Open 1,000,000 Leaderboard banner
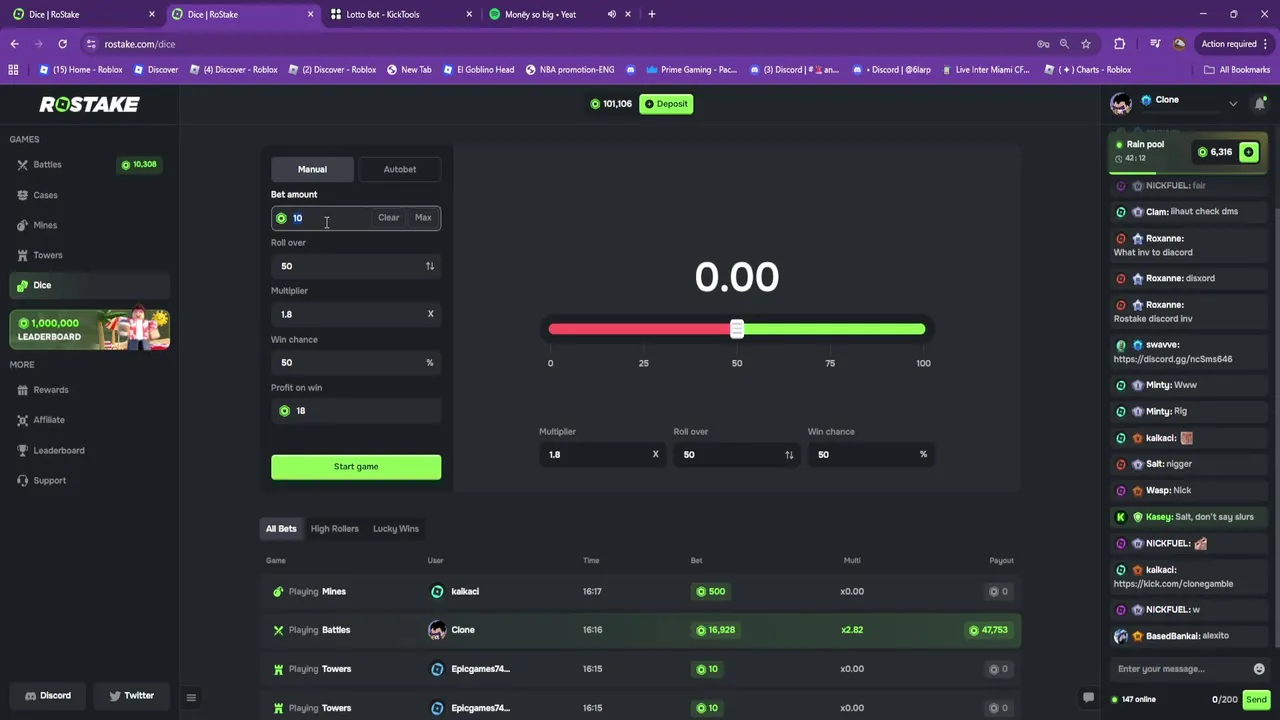Screen dimensions: 1280x720 (89, 330)
